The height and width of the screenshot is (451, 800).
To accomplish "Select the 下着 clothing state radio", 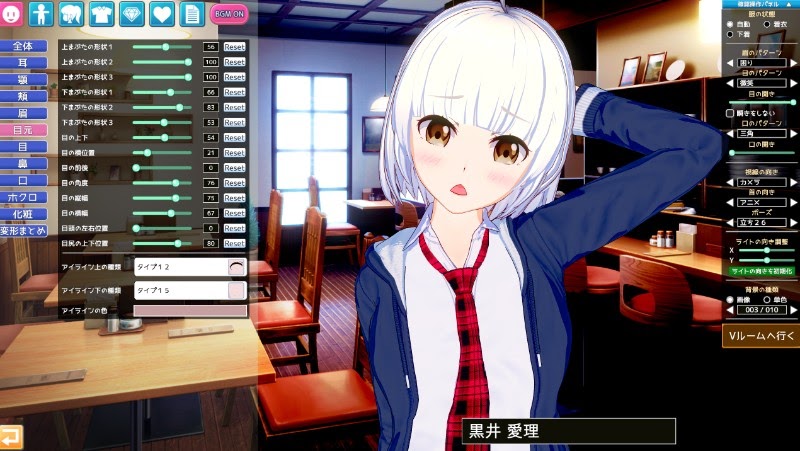I will tap(730, 34).
